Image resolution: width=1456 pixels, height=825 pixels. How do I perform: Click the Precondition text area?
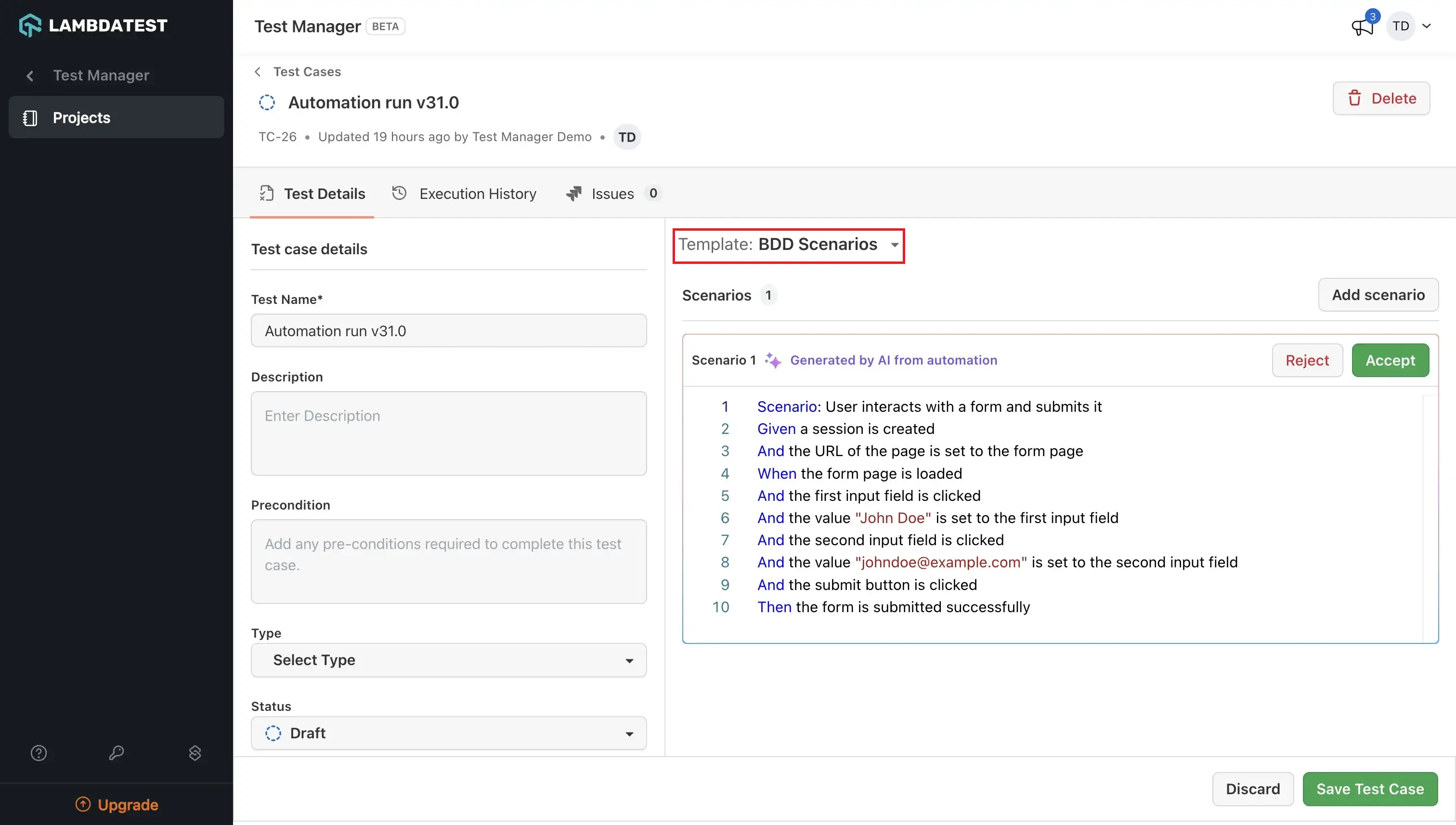pos(449,562)
